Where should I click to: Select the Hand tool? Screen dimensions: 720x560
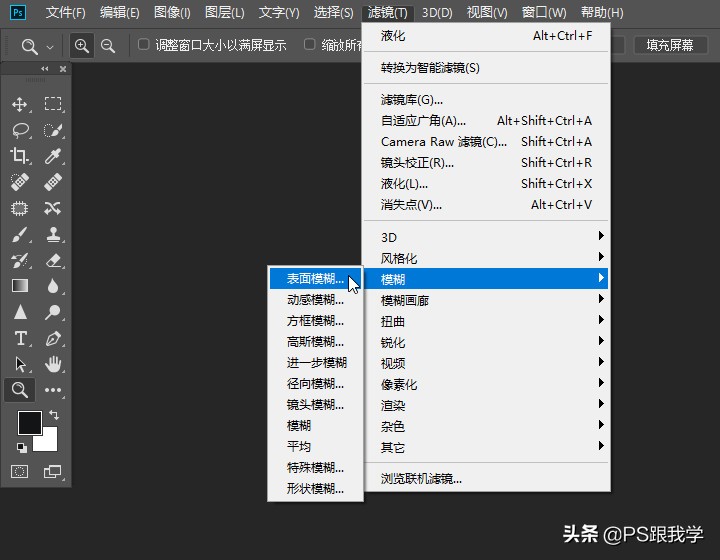coord(53,364)
